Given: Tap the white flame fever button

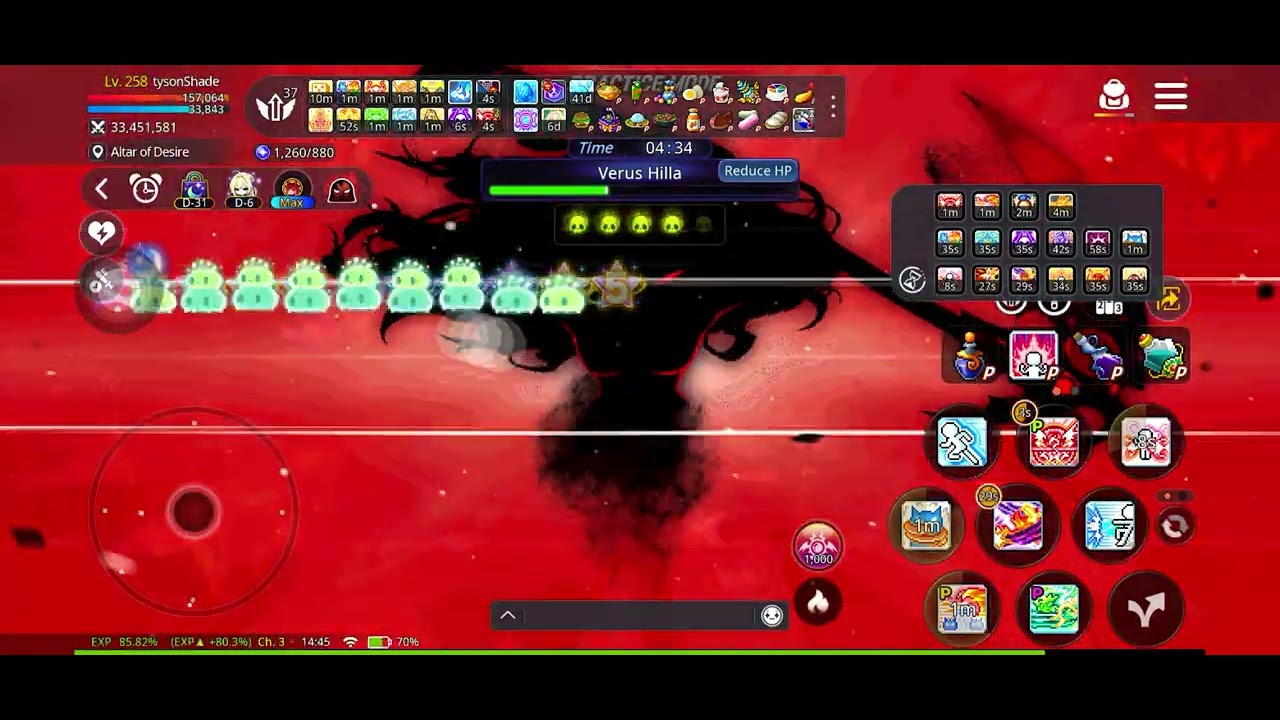Looking at the screenshot, I should pyautogui.click(x=818, y=602).
